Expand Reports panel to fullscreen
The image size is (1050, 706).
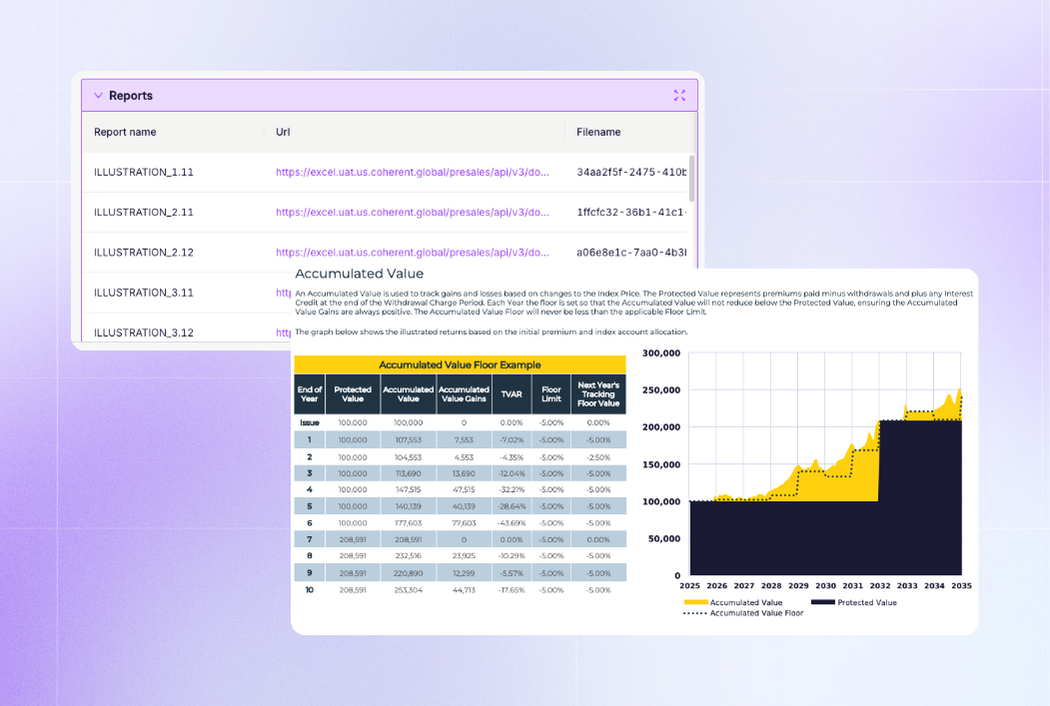[680, 96]
